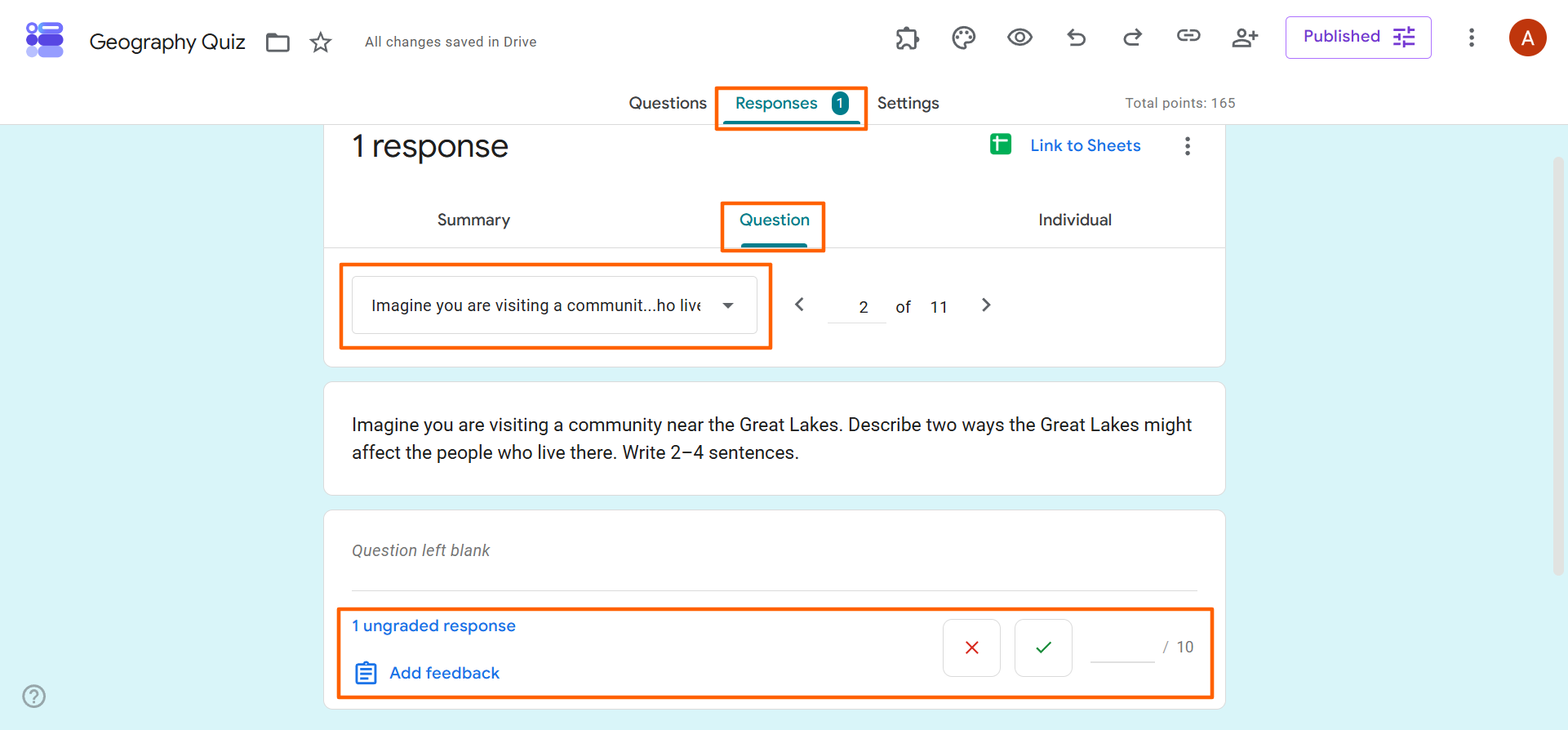Go to previous question arrow
Viewport: 1568px width, 730px height.
[x=800, y=305]
